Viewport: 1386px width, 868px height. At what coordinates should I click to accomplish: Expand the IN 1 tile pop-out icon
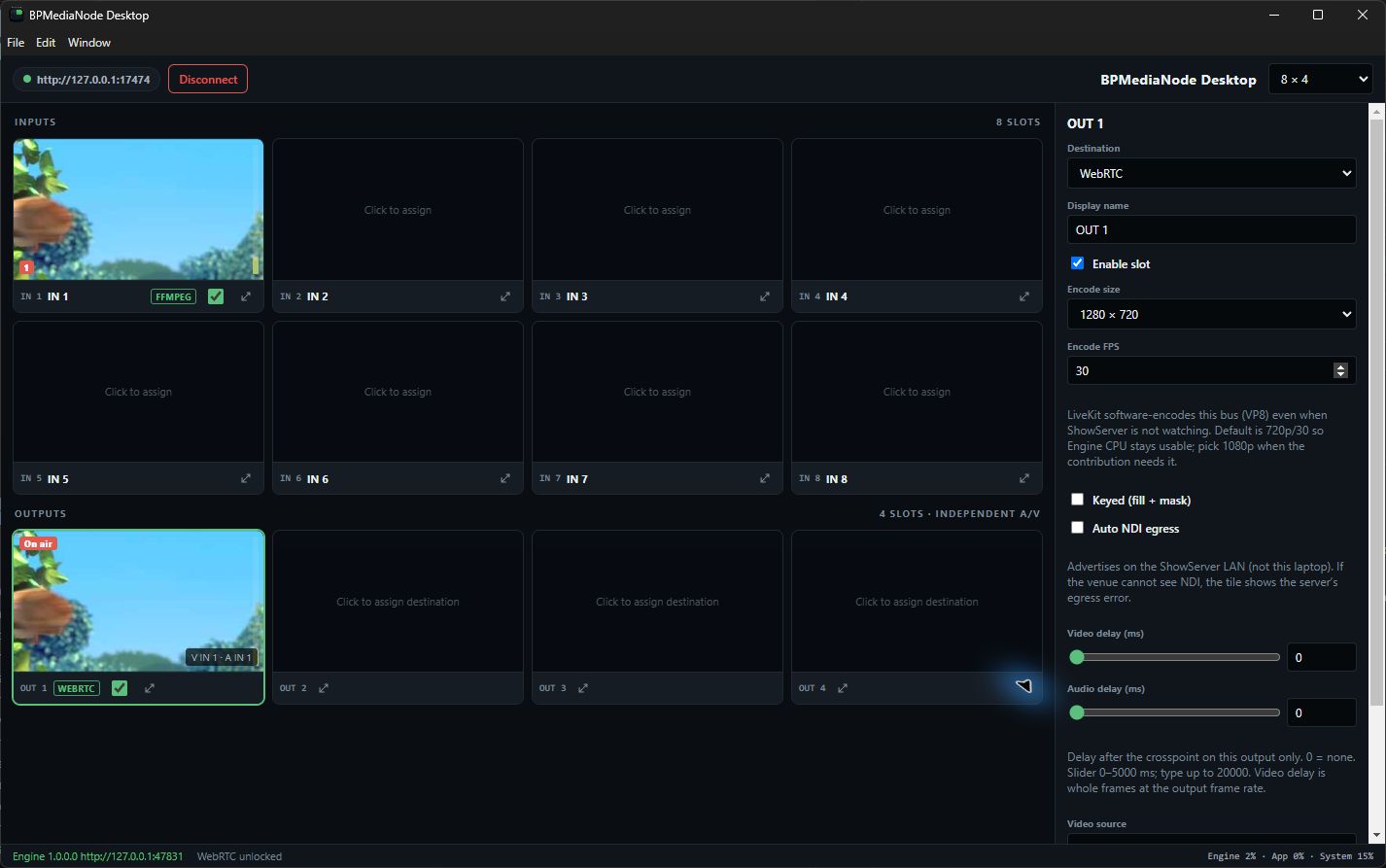pyautogui.click(x=246, y=296)
